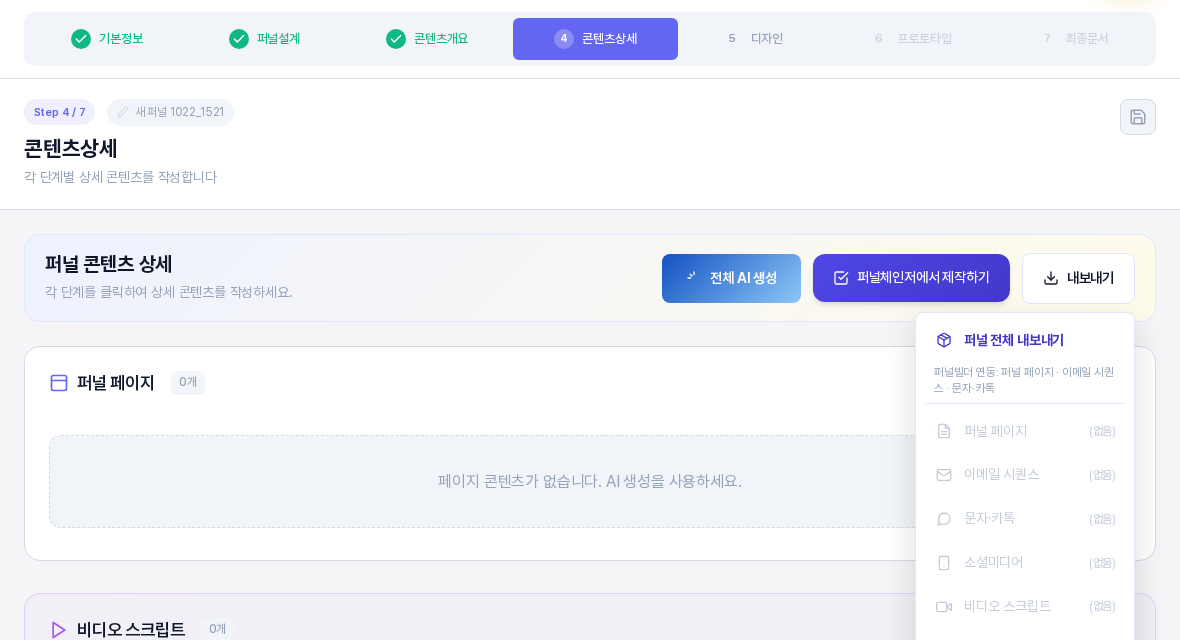The width and height of the screenshot is (1180, 640).
Task: Open step 5 디자인
Action: [x=756, y=38]
